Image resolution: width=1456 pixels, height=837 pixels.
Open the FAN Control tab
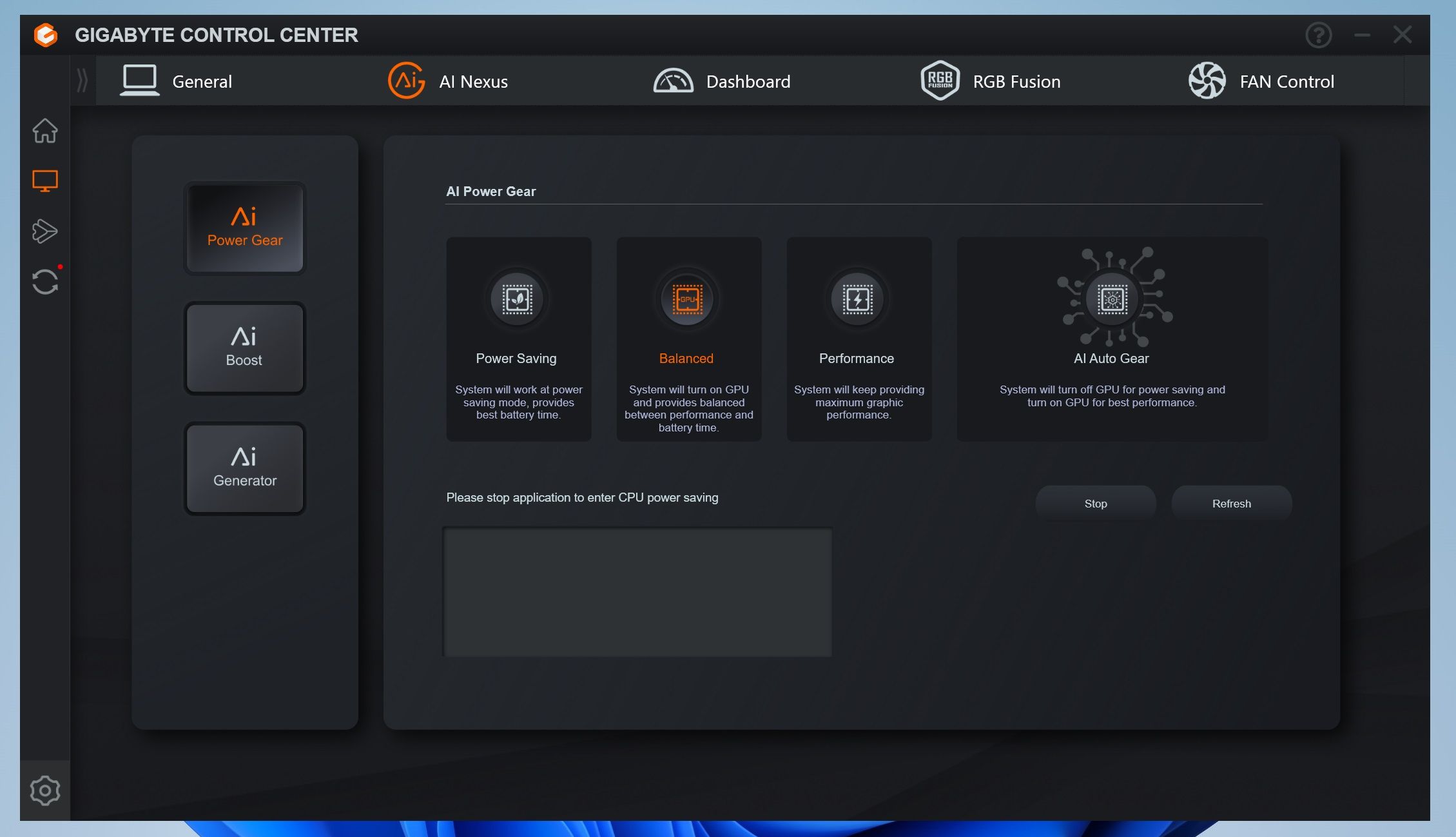pos(1261,81)
